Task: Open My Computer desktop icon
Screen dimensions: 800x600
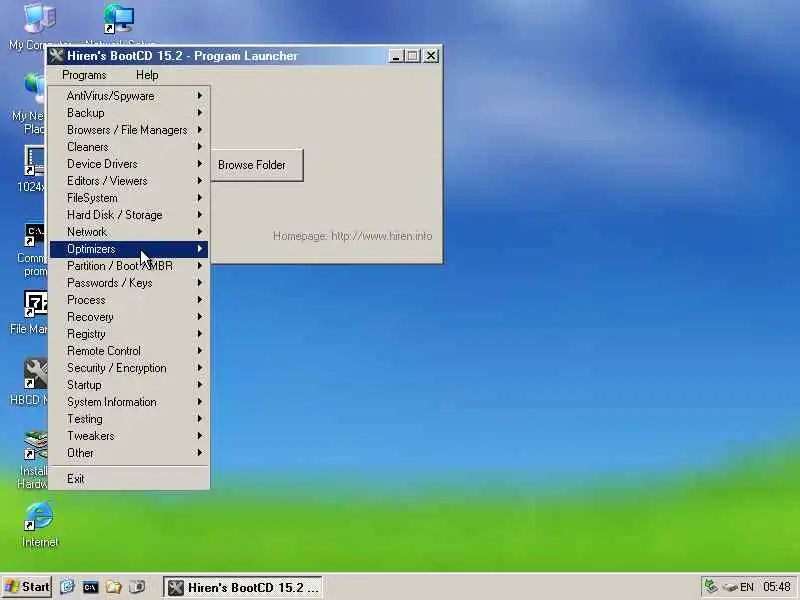Action: pos(39,26)
